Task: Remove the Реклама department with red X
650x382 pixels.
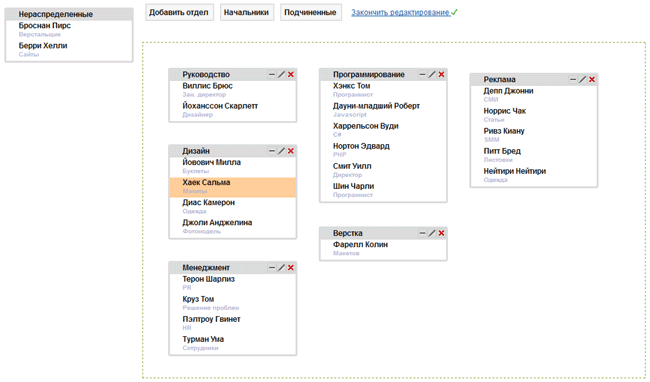Action: 592,80
